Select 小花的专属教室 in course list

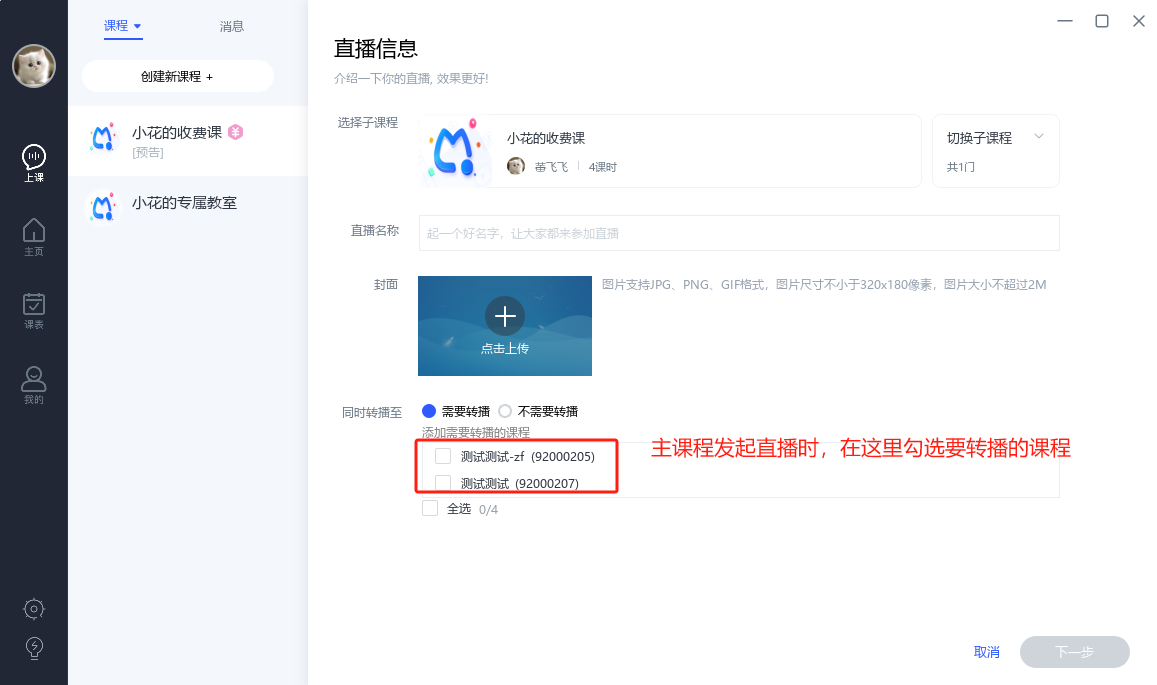point(187,207)
